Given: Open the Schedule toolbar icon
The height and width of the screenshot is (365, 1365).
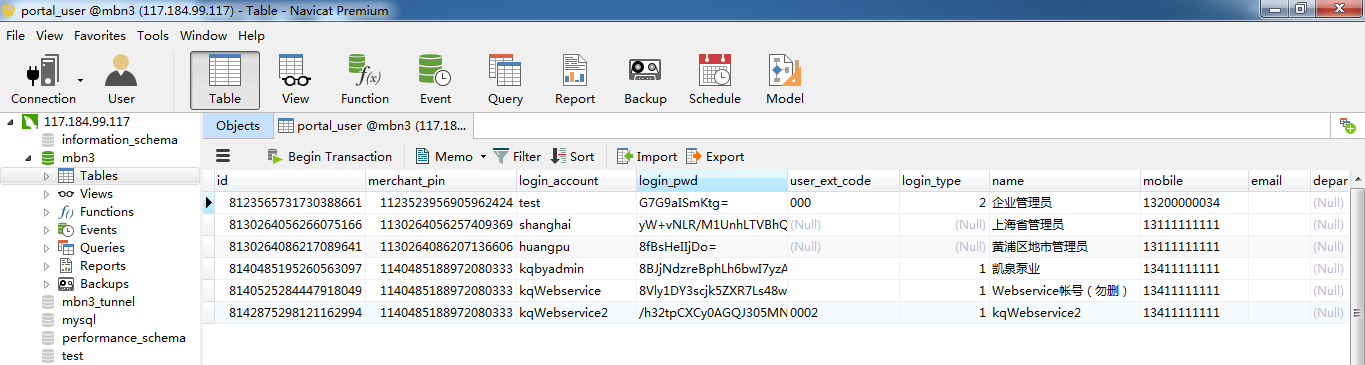Looking at the screenshot, I should pyautogui.click(x=715, y=80).
